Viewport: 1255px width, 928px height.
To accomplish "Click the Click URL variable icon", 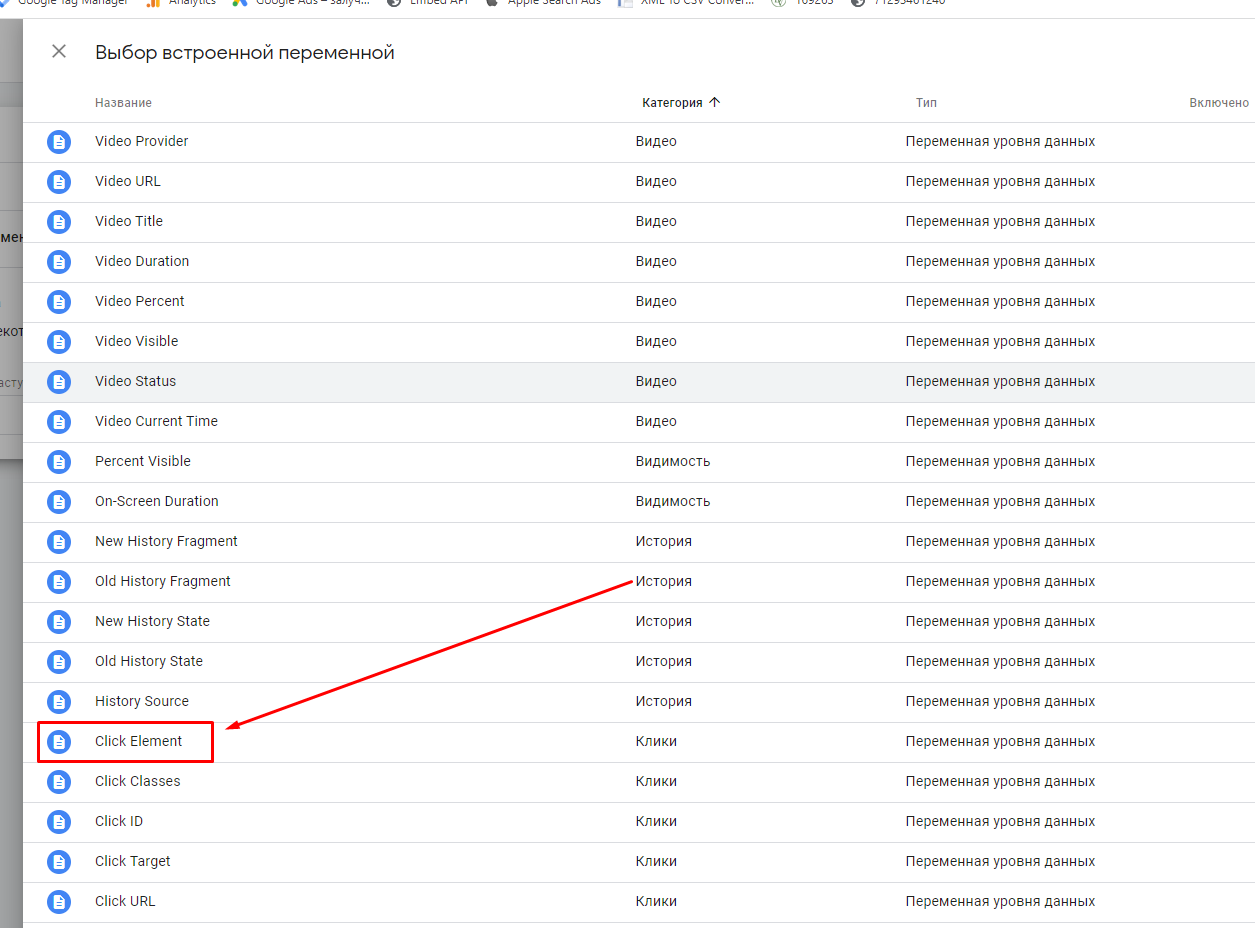I will (60, 902).
